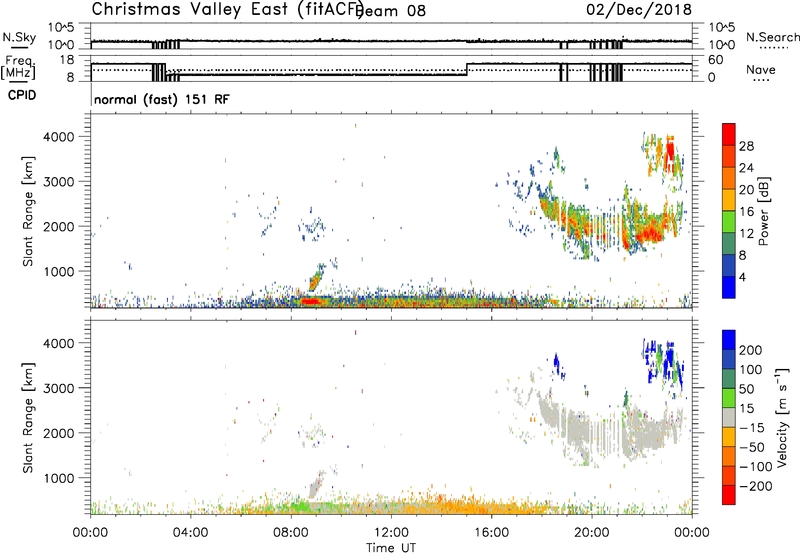Click the red top segment of power colorbar
The image size is (800, 554).
pos(729,135)
